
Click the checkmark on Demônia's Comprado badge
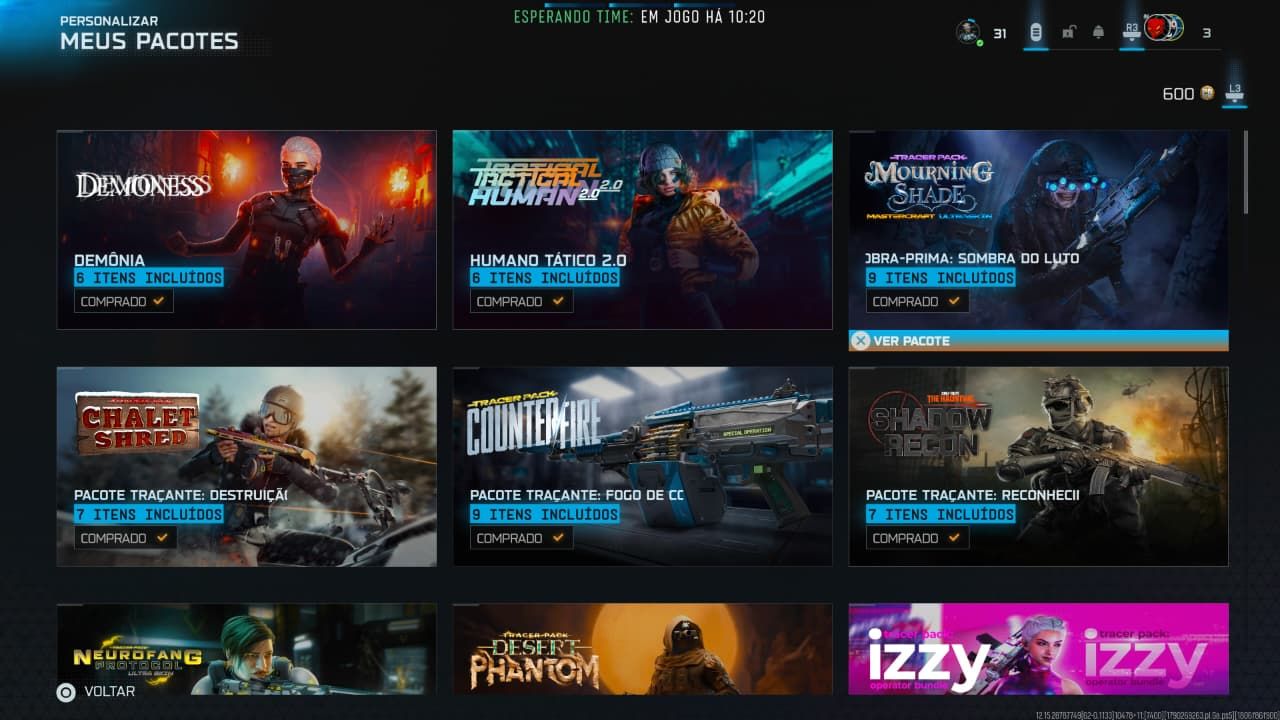coord(158,300)
